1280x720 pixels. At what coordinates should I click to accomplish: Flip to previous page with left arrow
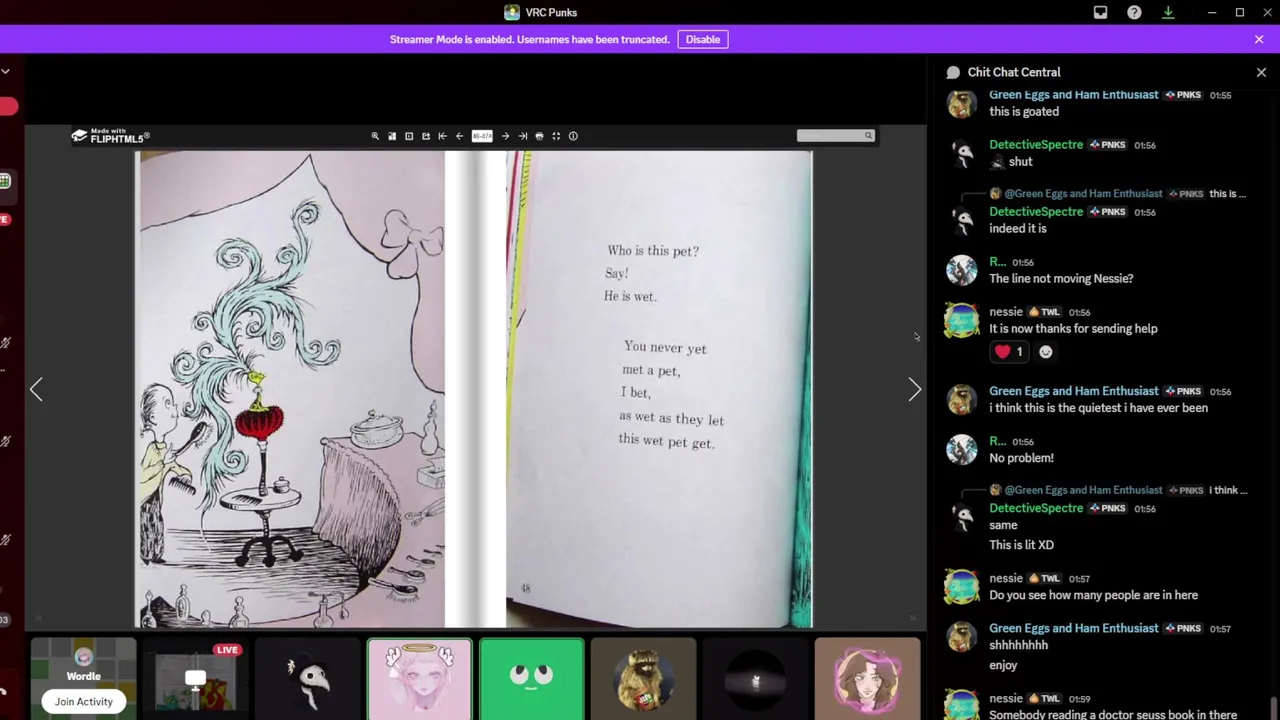(x=36, y=389)
